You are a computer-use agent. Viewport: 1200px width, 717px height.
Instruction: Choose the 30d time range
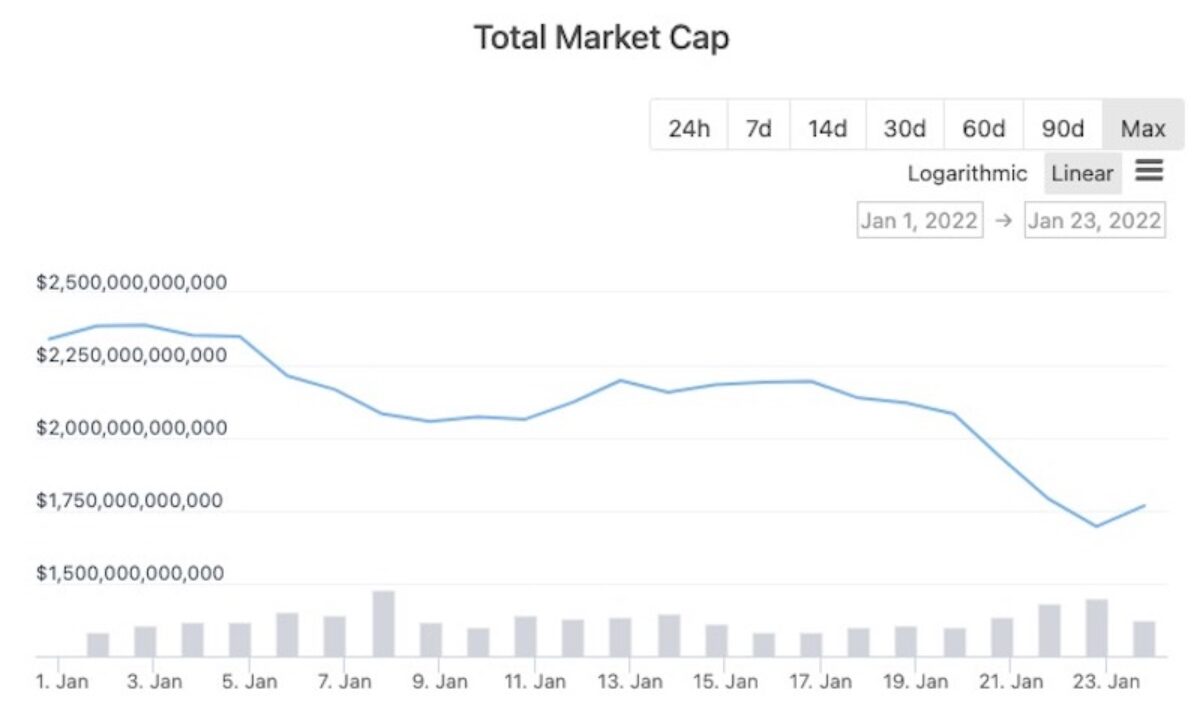point(905,128)
